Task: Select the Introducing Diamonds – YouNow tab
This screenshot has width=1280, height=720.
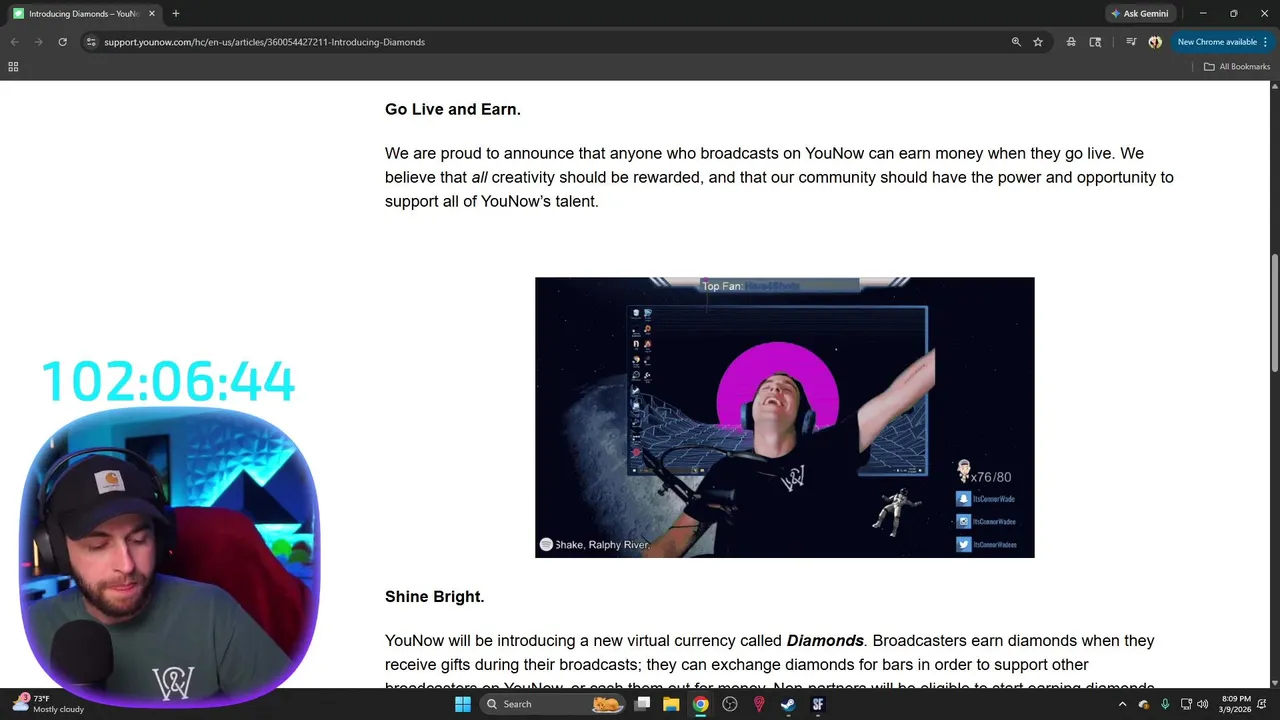Action: 84,14
